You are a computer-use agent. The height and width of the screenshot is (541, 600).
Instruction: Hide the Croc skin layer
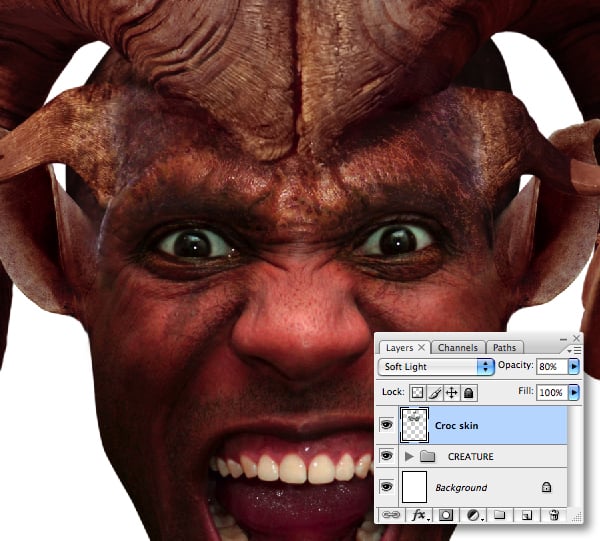[386, 425]
